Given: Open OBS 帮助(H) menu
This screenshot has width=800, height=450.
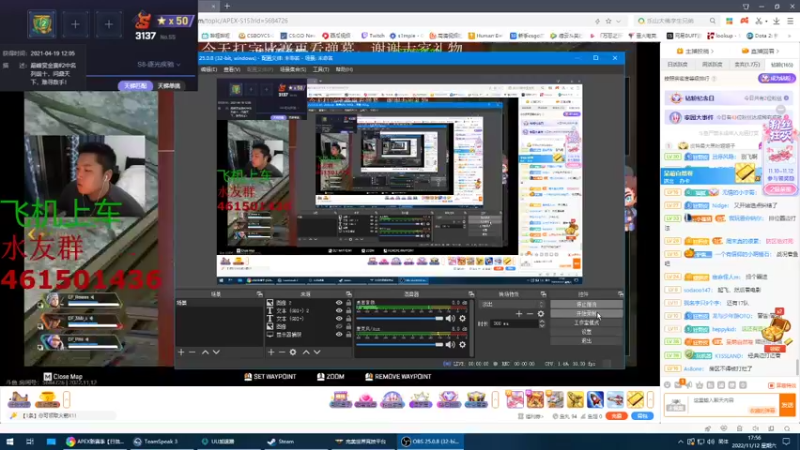Looking at the screenshot, I should pyautogui.click(x=344, y=69).
